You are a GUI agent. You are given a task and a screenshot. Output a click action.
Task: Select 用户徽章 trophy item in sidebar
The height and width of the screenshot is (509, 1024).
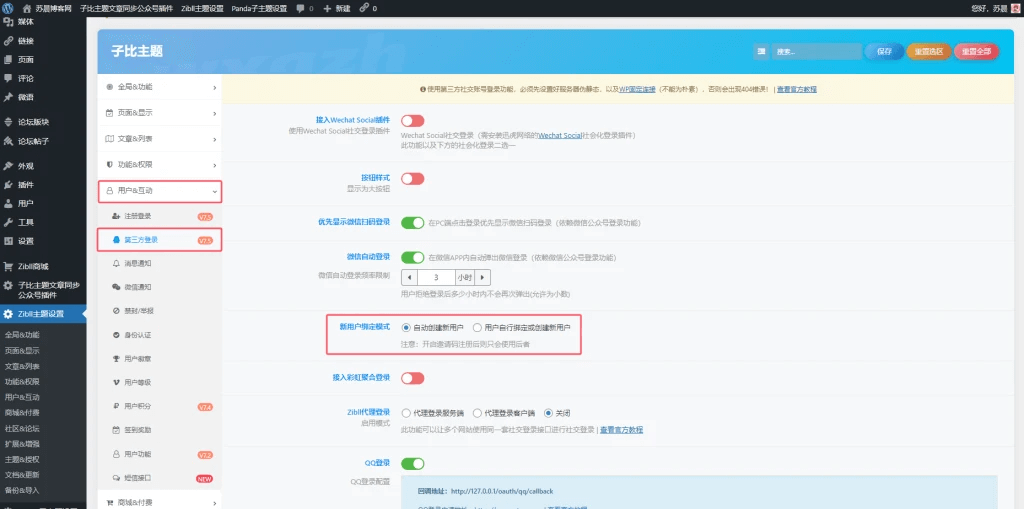pos(159,359)
